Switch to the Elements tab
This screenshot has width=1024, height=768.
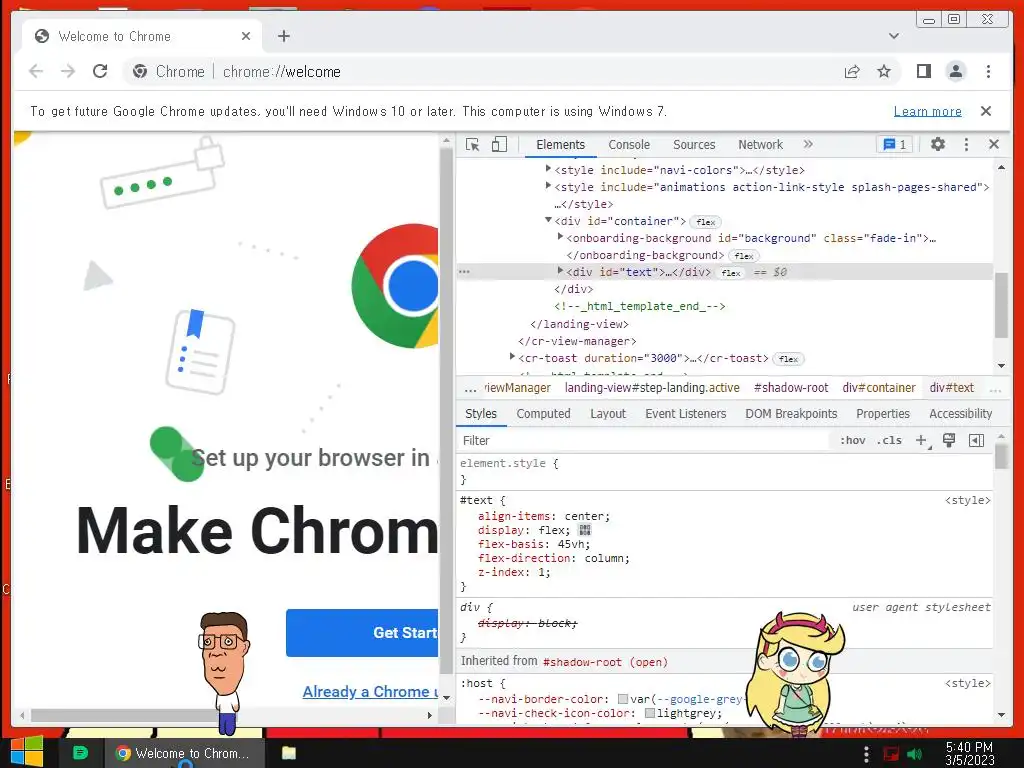coord(560,144)
